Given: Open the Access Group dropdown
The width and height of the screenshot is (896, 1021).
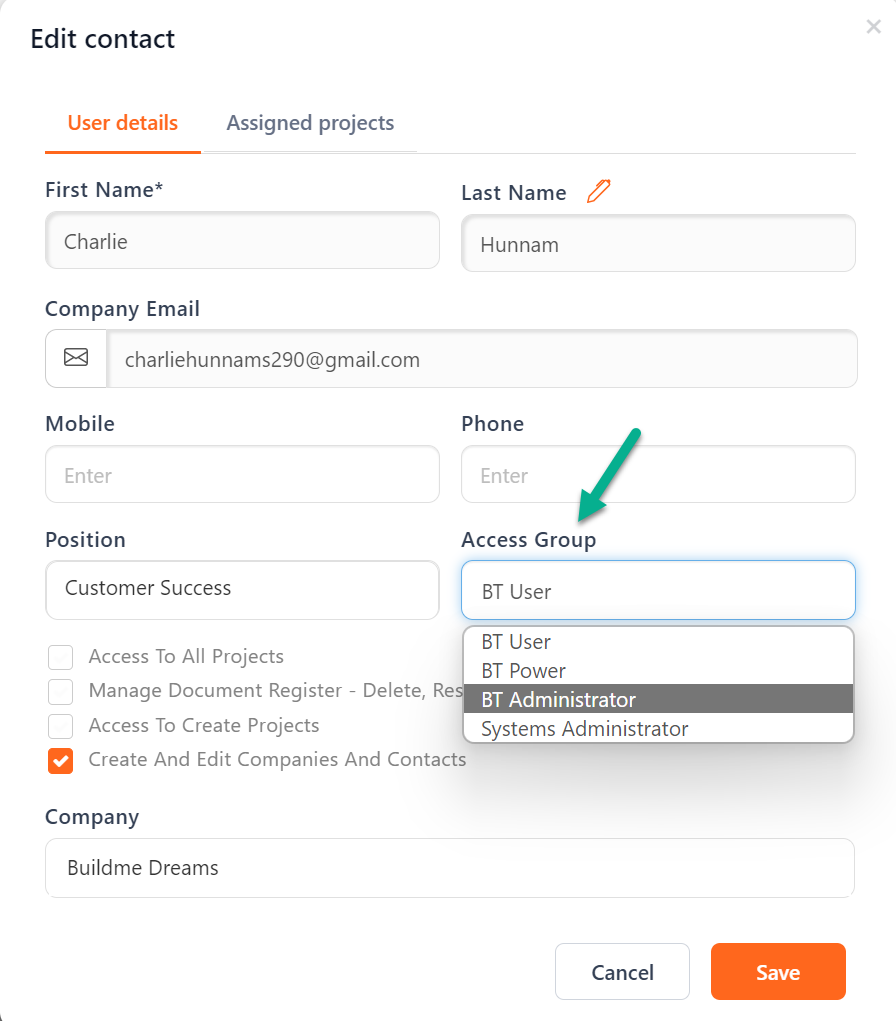Looking at the screenshot, I should click(658, 590).
